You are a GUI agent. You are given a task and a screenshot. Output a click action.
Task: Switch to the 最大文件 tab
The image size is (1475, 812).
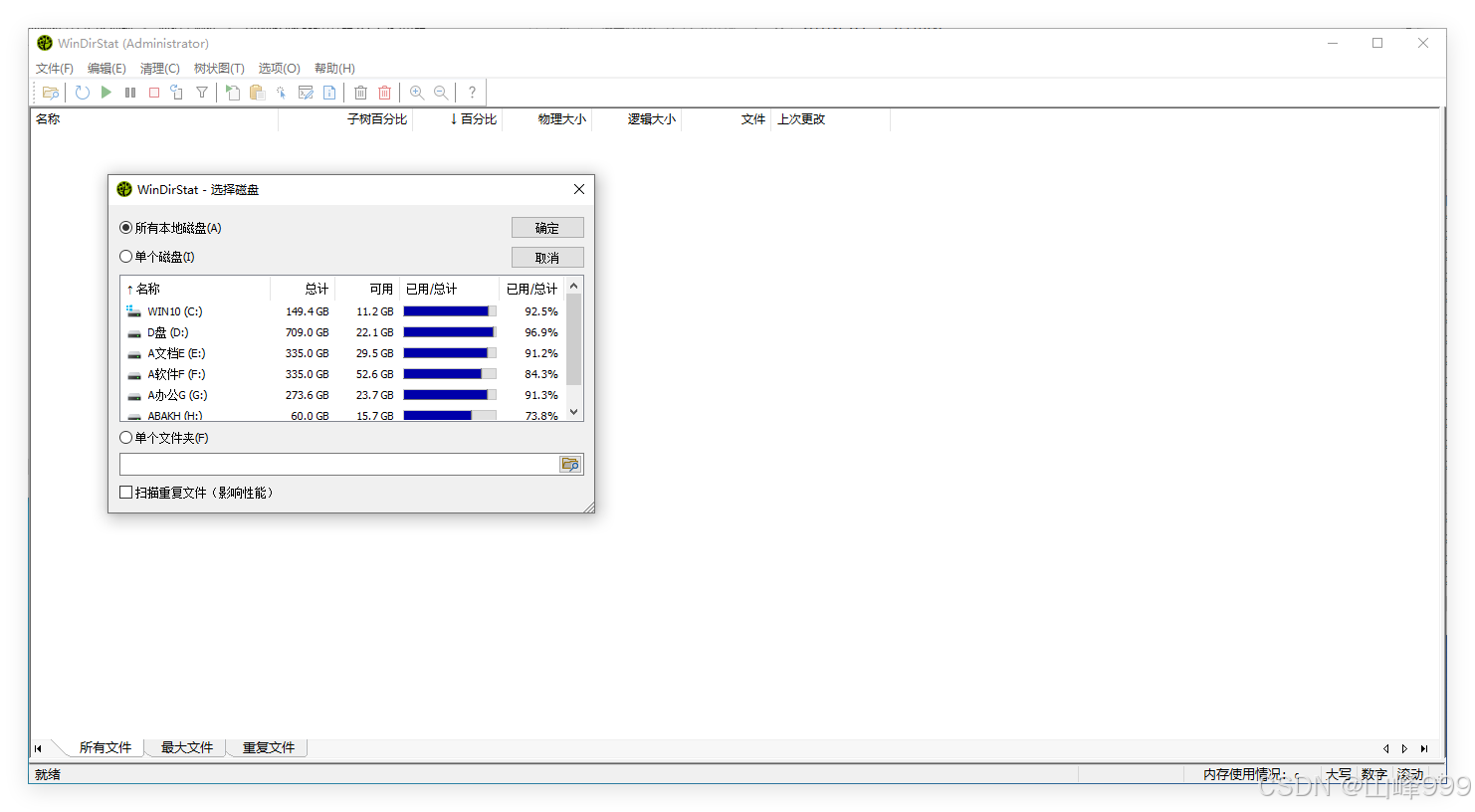coord(187,747)
